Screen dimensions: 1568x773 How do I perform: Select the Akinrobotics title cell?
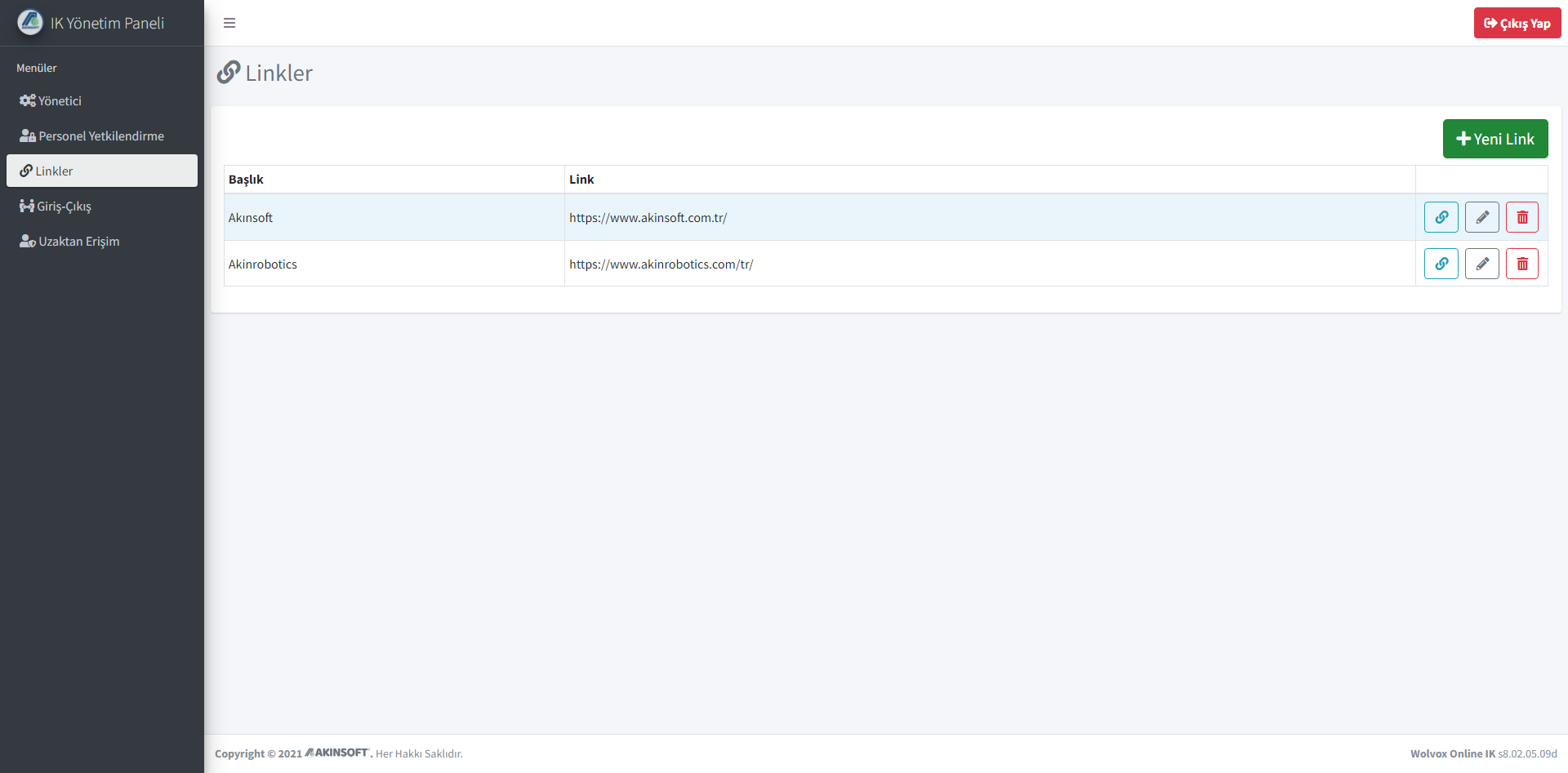click(394, 264)
